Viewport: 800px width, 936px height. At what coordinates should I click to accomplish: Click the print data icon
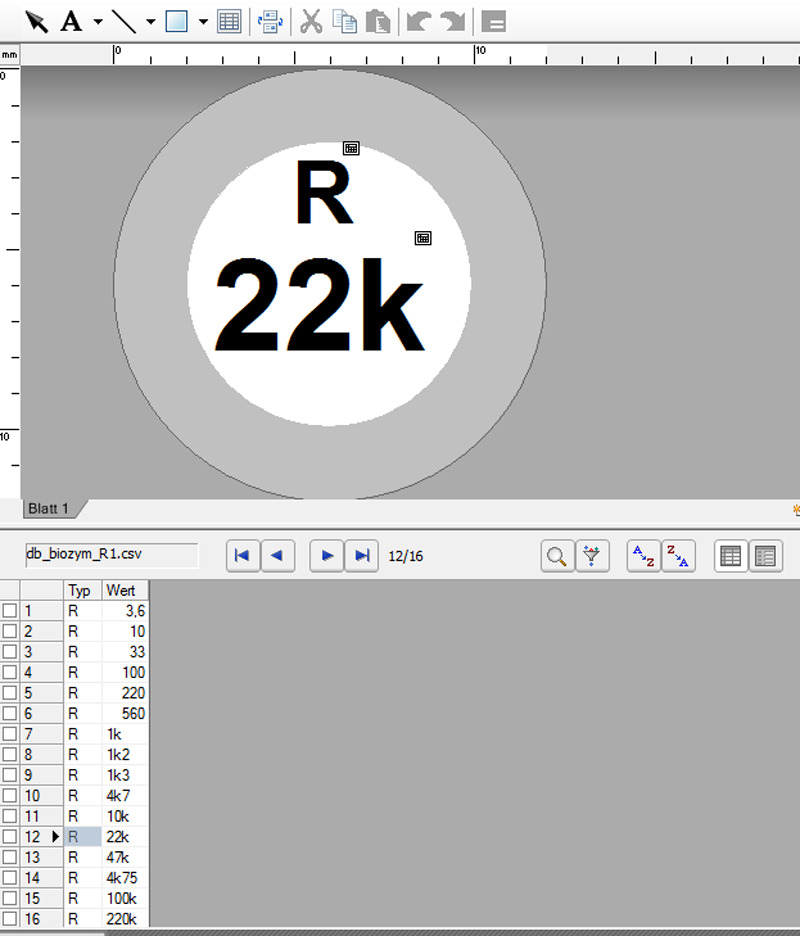(270, 22)
